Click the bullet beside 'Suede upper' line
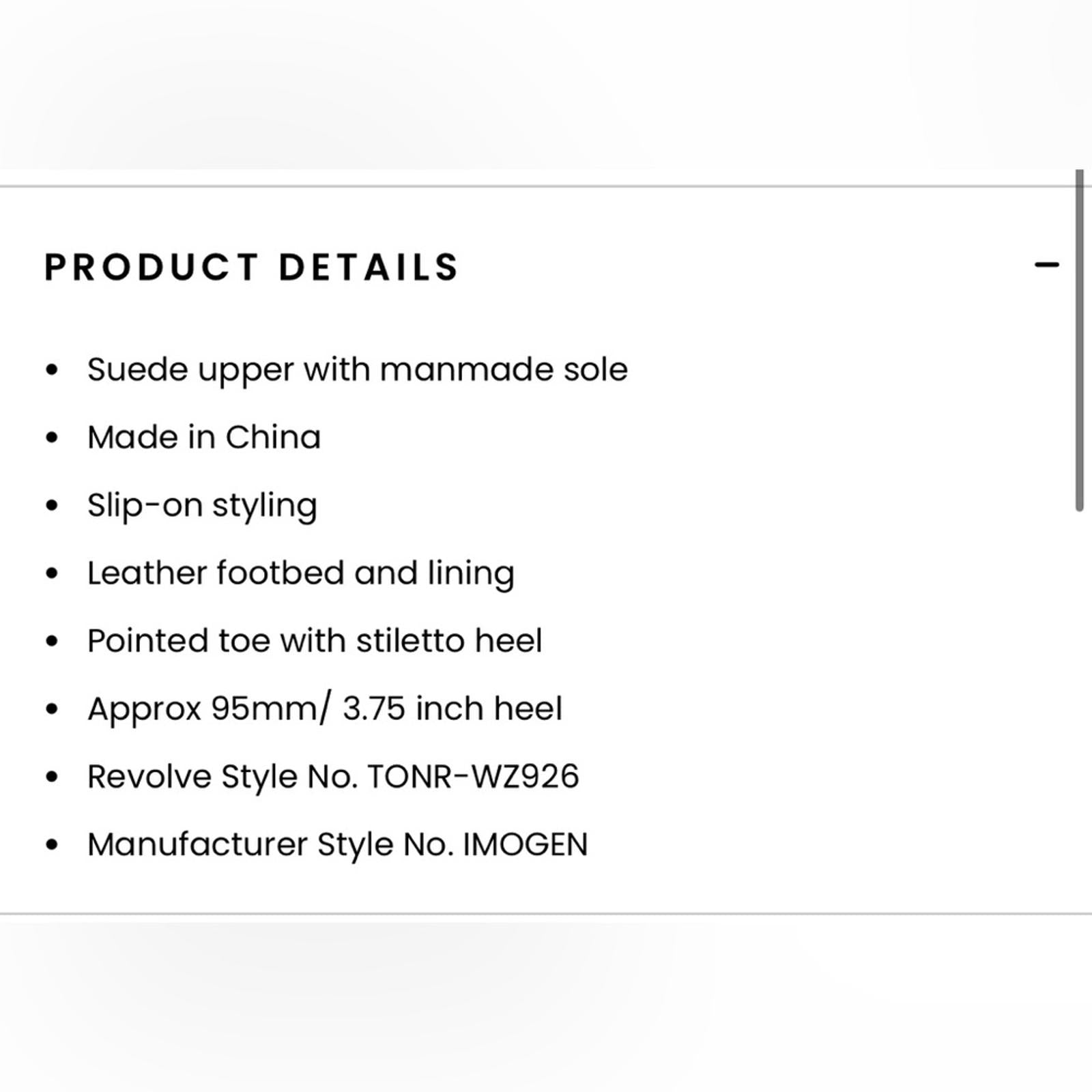Viewport: 1092px width, 1092px height. click(52, 370)
